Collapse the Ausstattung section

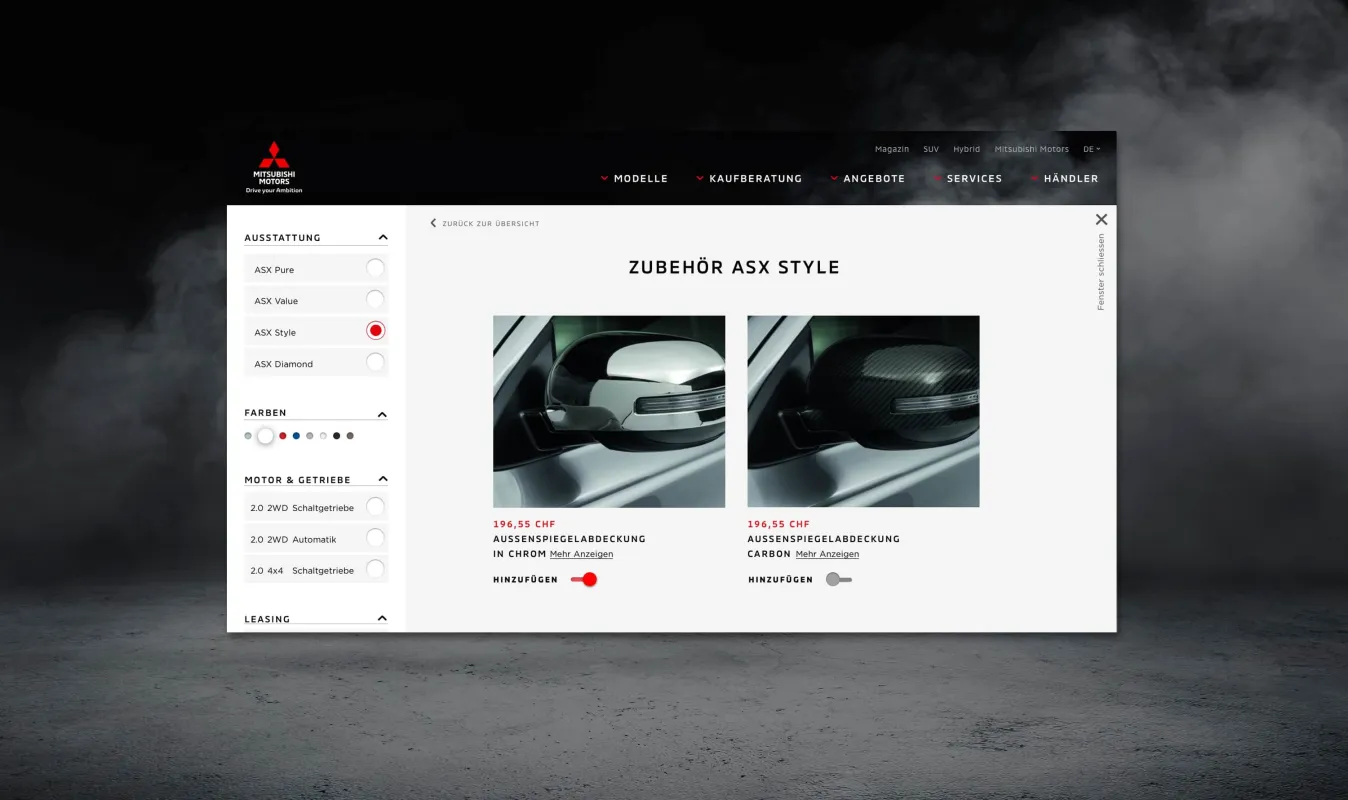[x=382, y=238]
